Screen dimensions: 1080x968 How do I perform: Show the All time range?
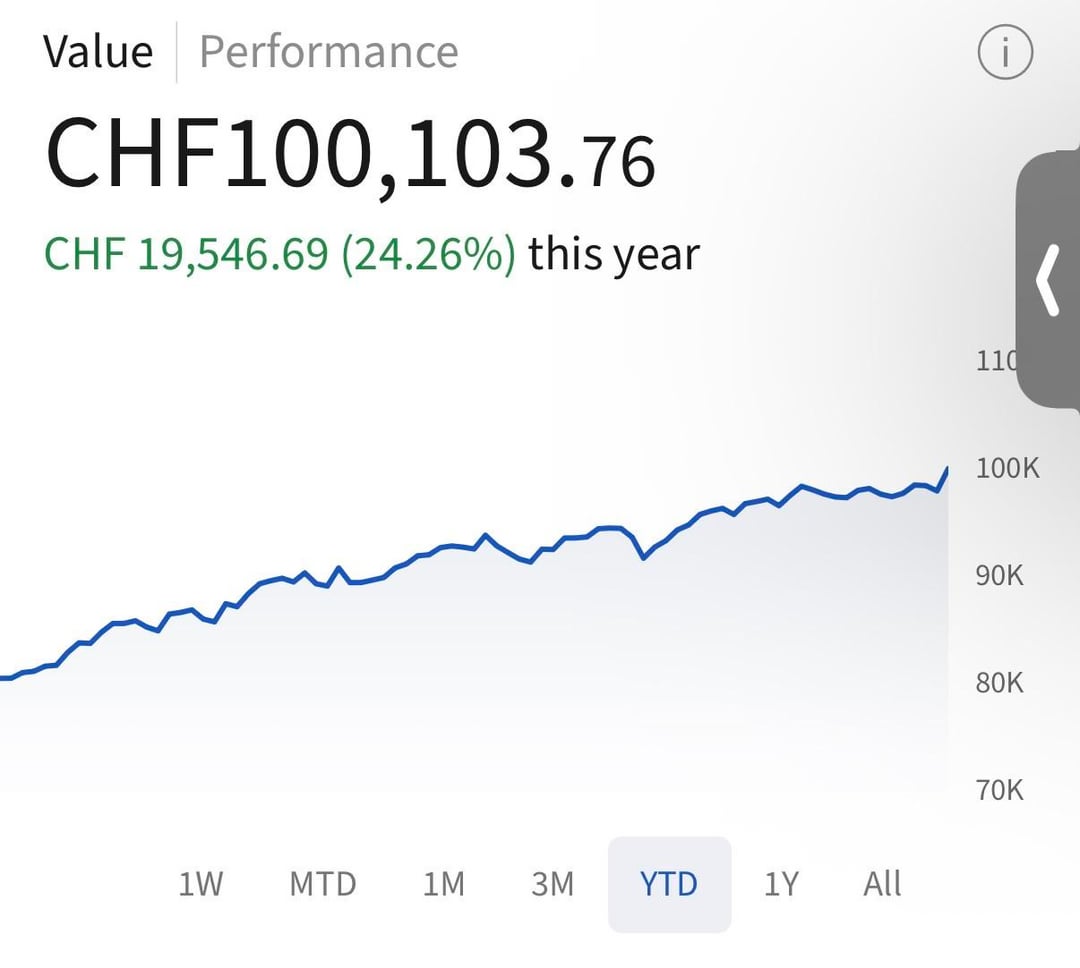[882, 884]
